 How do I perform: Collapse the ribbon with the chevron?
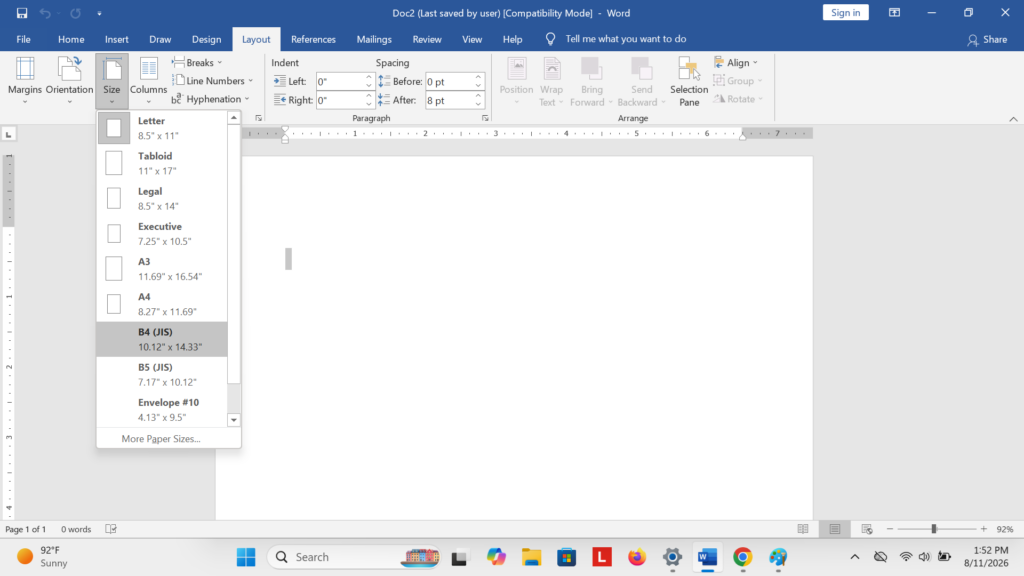click(1013, 119)
